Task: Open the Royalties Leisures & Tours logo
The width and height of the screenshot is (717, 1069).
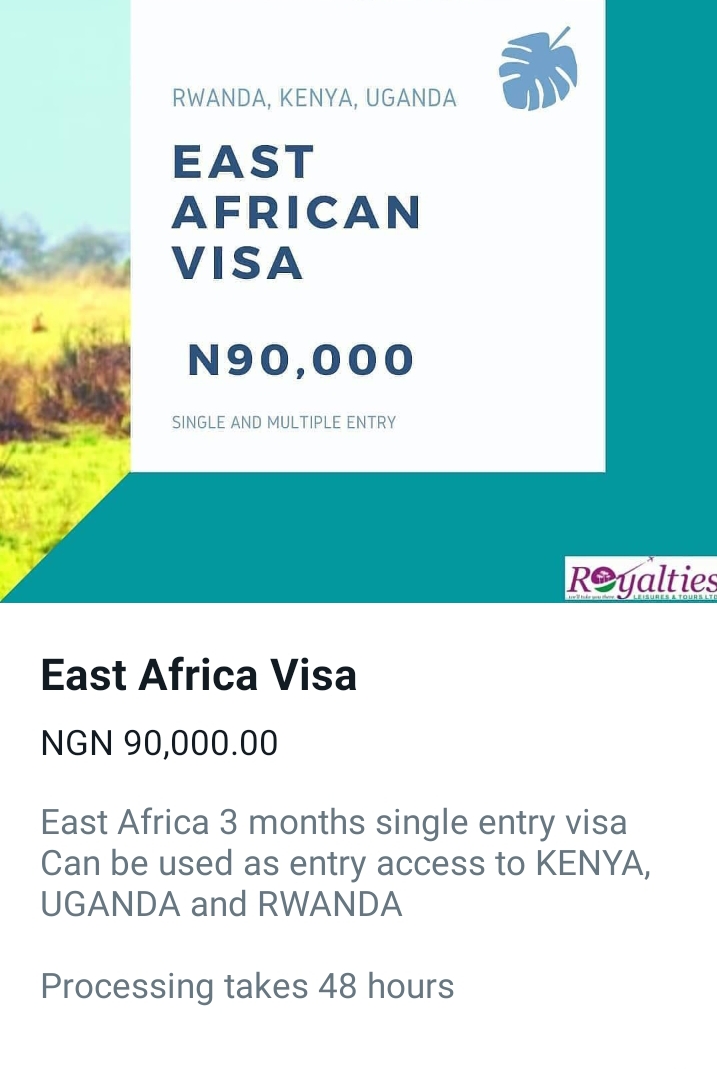Action: coord(641,579)
